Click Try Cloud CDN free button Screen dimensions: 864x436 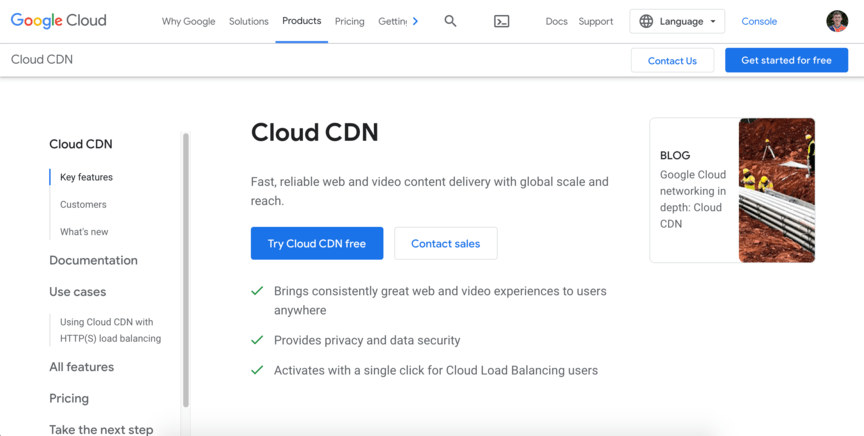tap(317, 243)
